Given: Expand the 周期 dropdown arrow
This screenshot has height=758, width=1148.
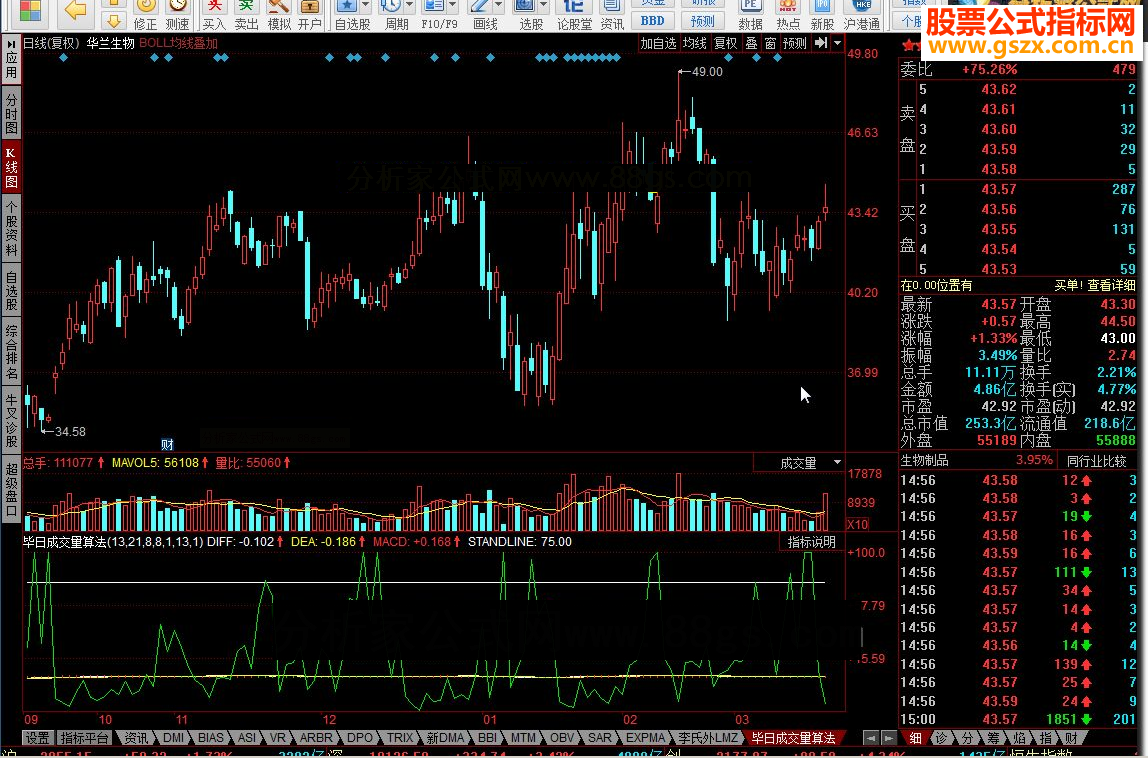Looking at the screenshot, I should 410,6.
